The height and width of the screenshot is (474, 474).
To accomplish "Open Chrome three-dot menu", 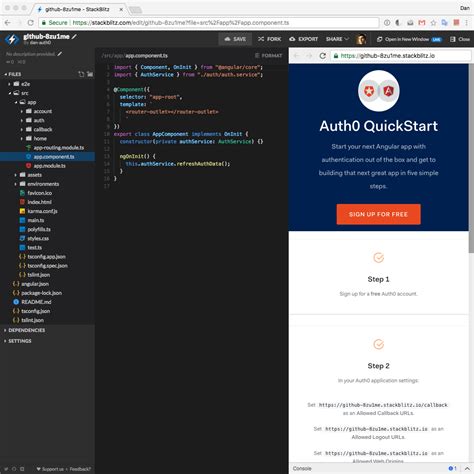I will [467, 23].
